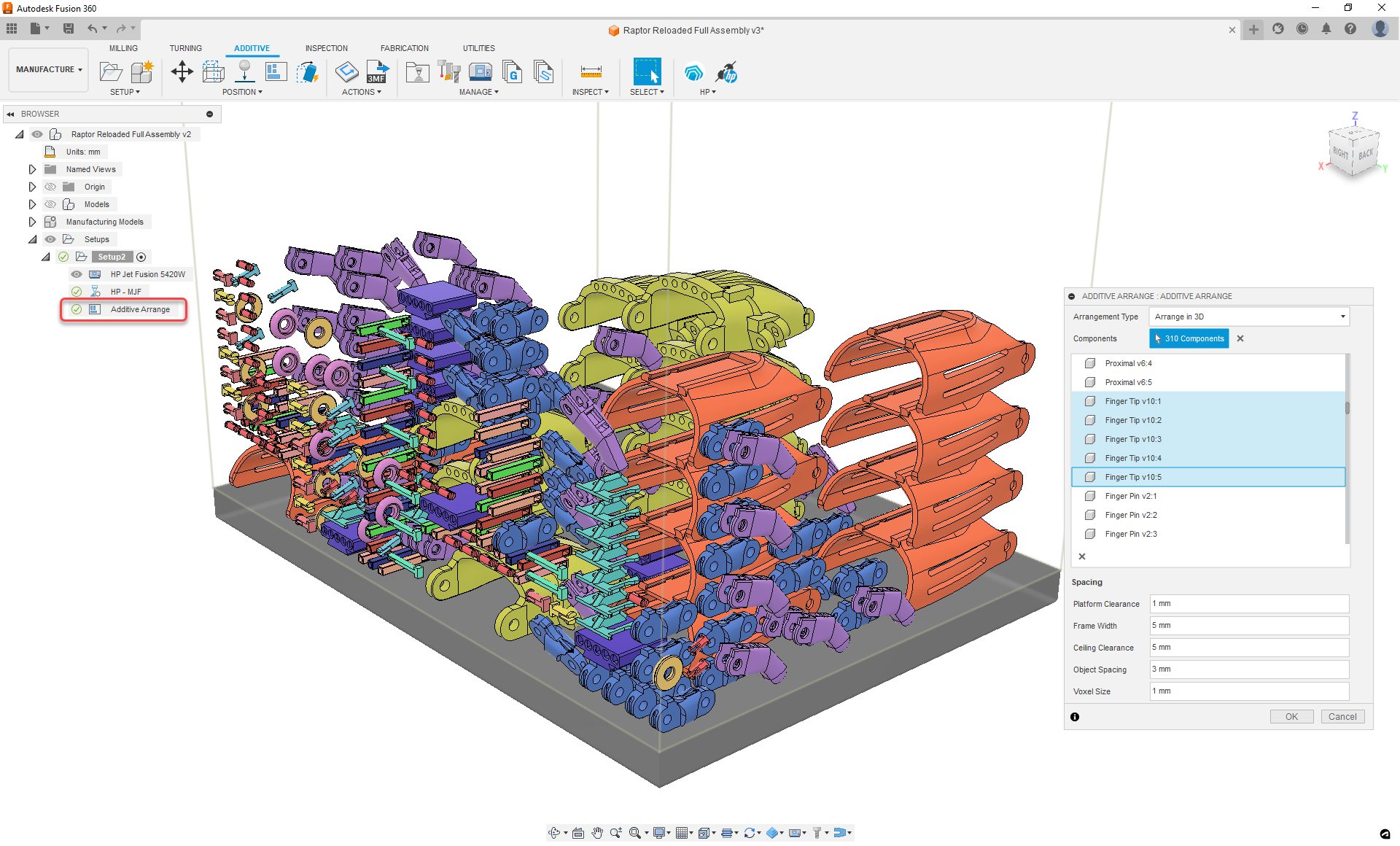
Task: Click the New Manufacturing Model icon
Action: (142, 71)
